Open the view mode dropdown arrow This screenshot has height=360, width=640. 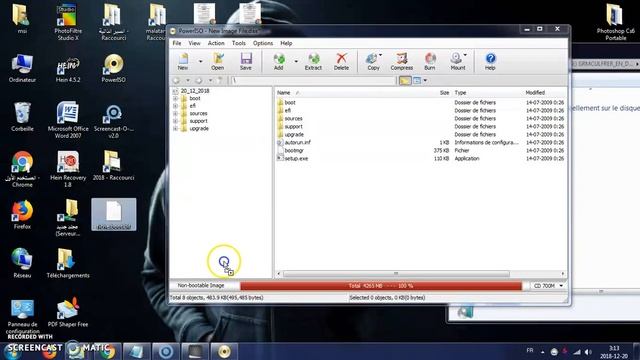tap(425, 81)
